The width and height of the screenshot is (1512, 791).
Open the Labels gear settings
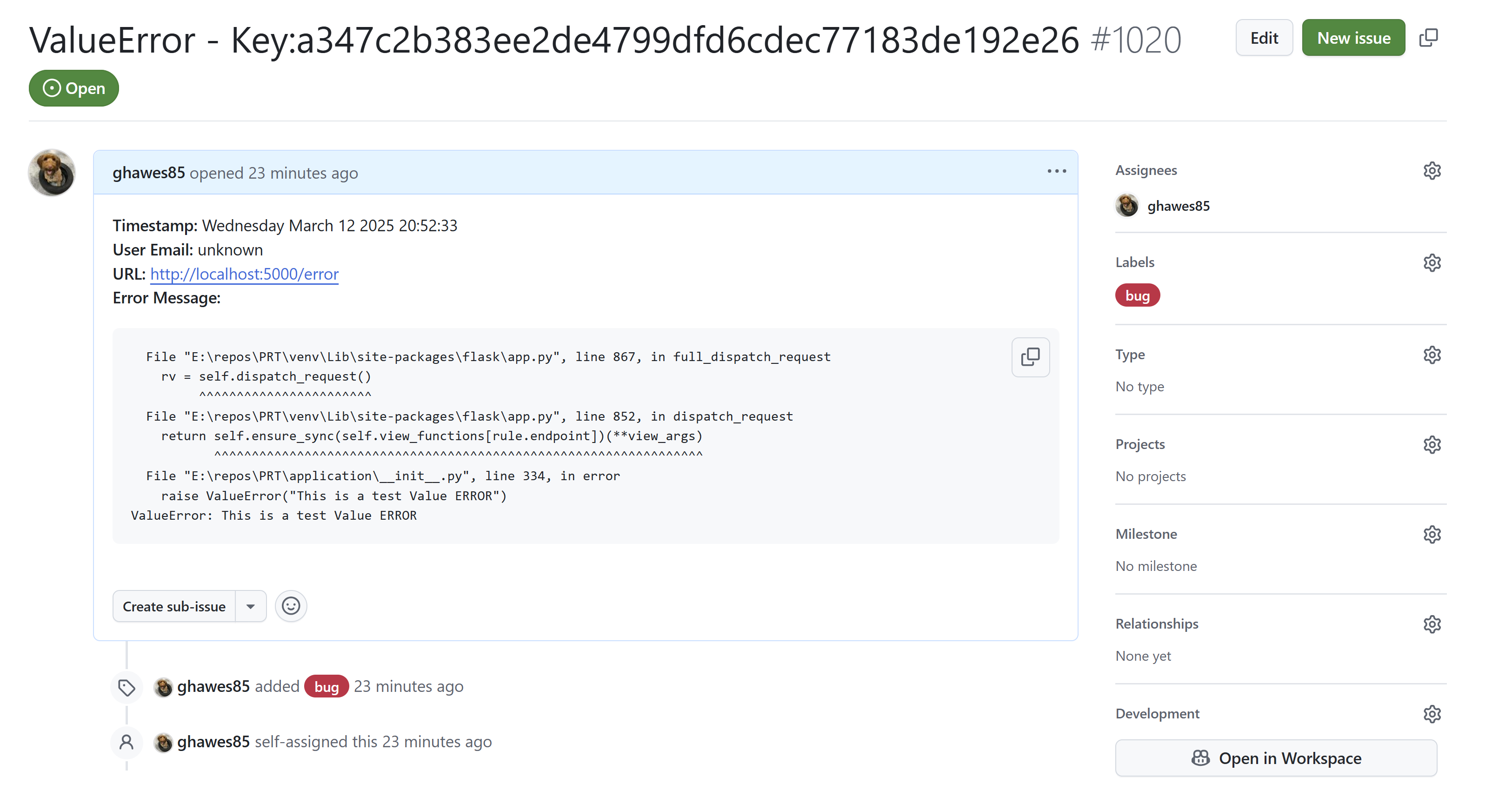coord(1432,262)
